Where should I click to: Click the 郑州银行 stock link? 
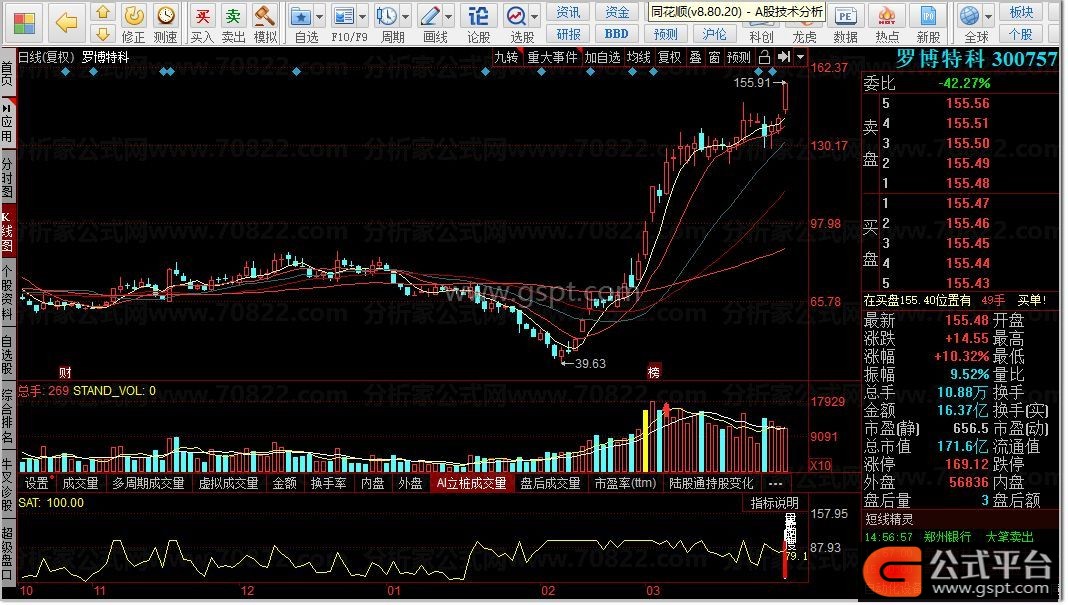click(x=946, y=537)
